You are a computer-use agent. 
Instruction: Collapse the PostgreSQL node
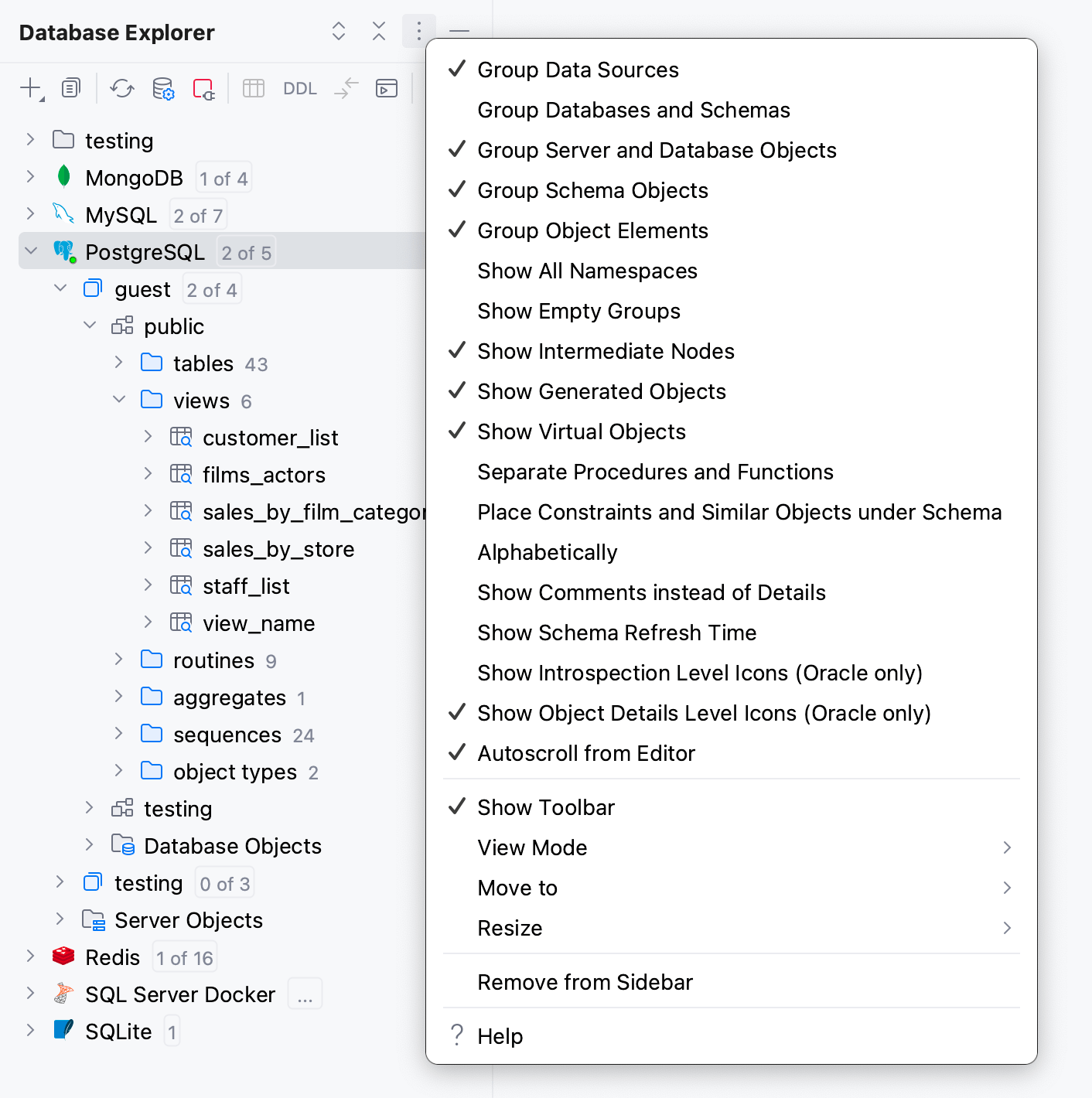(31, 251)
